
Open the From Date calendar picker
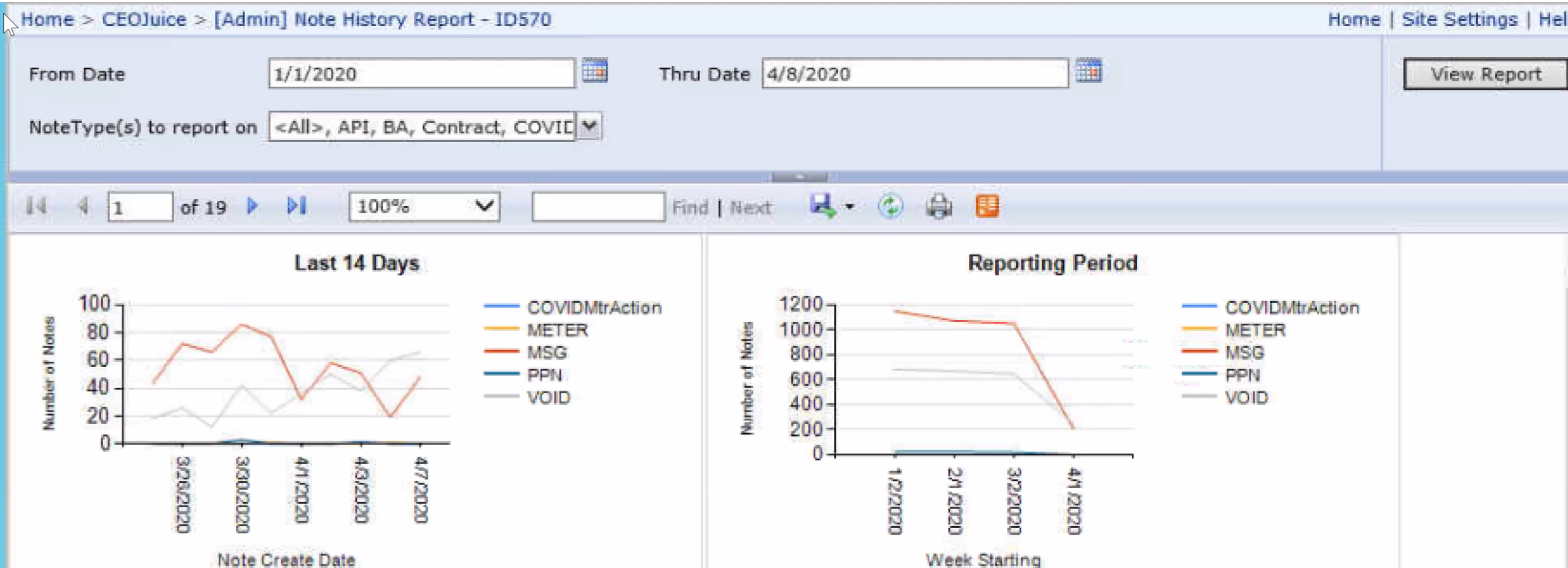[595, 71]
